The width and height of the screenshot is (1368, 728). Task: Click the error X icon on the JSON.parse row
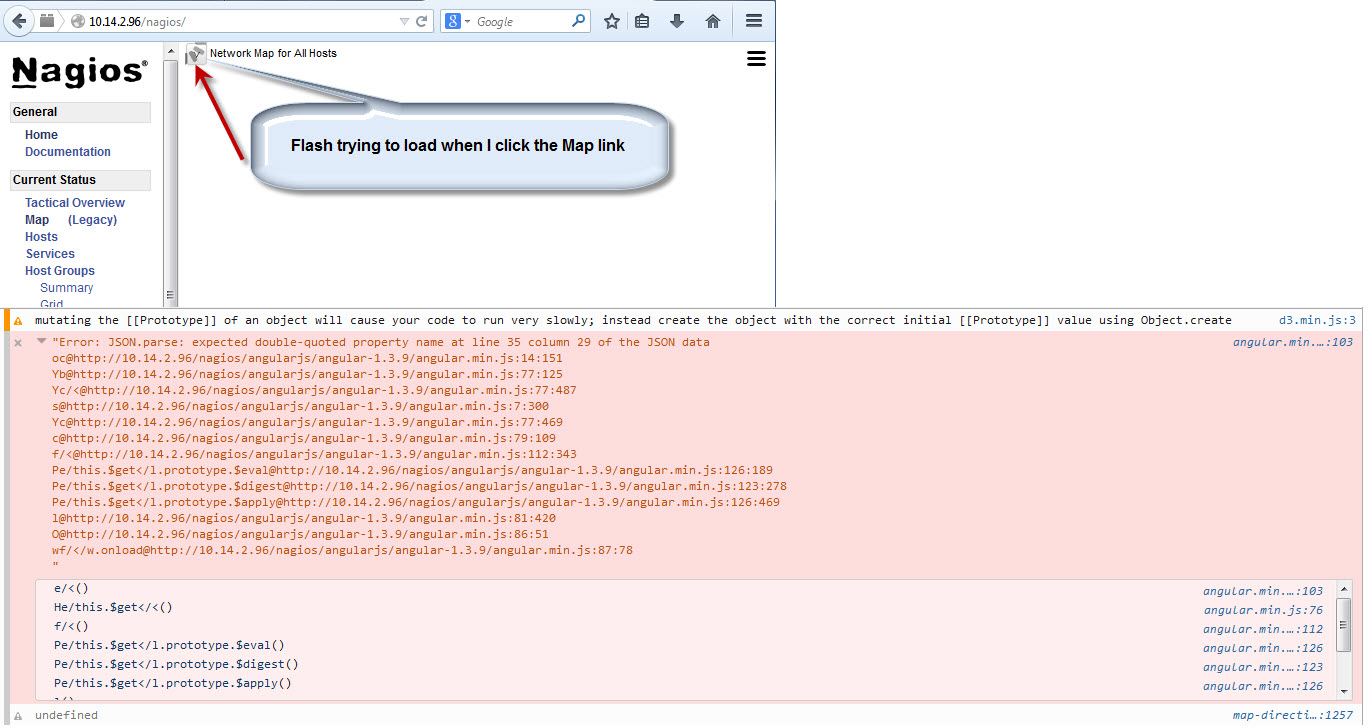18,342
